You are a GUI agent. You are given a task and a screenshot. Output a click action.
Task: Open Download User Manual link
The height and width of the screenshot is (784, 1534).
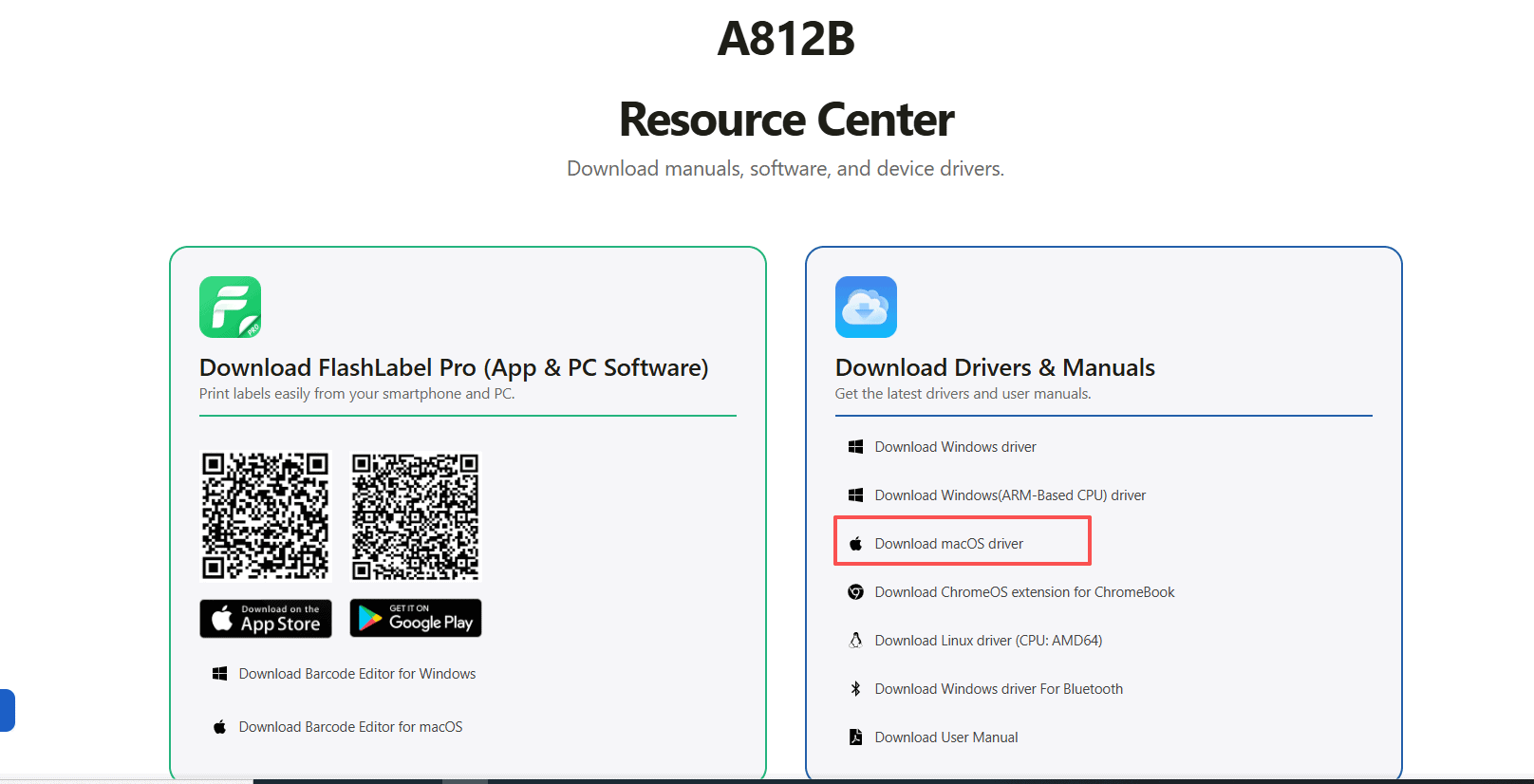946,737
